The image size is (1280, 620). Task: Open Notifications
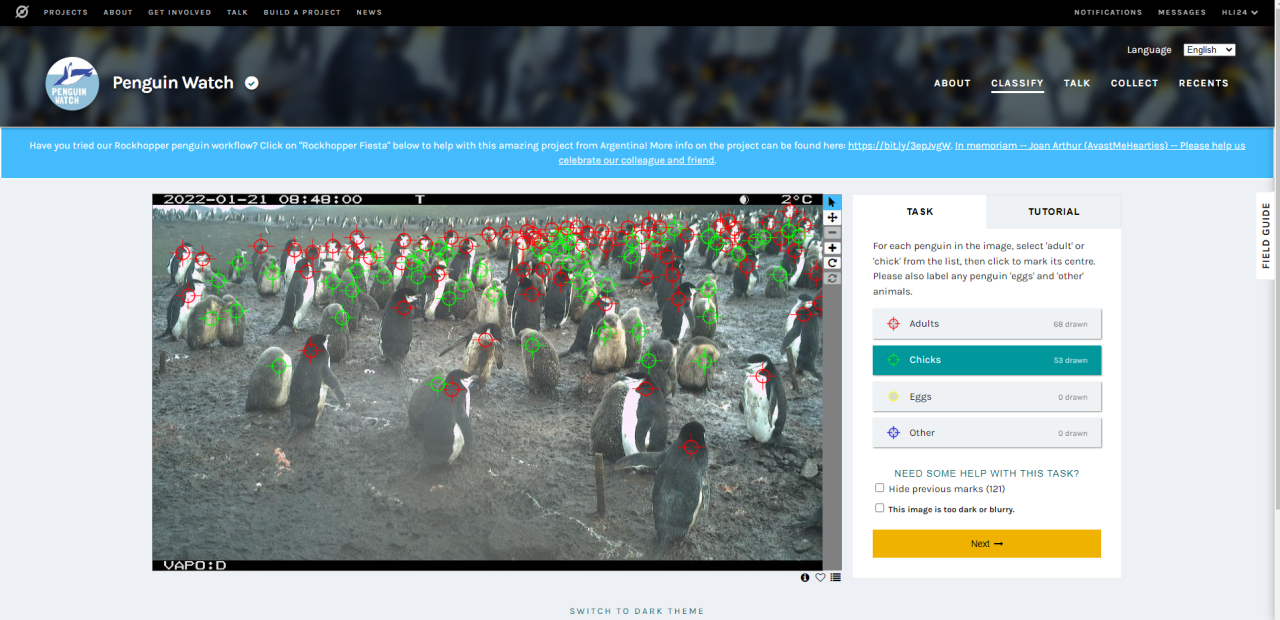[1108, 12]
